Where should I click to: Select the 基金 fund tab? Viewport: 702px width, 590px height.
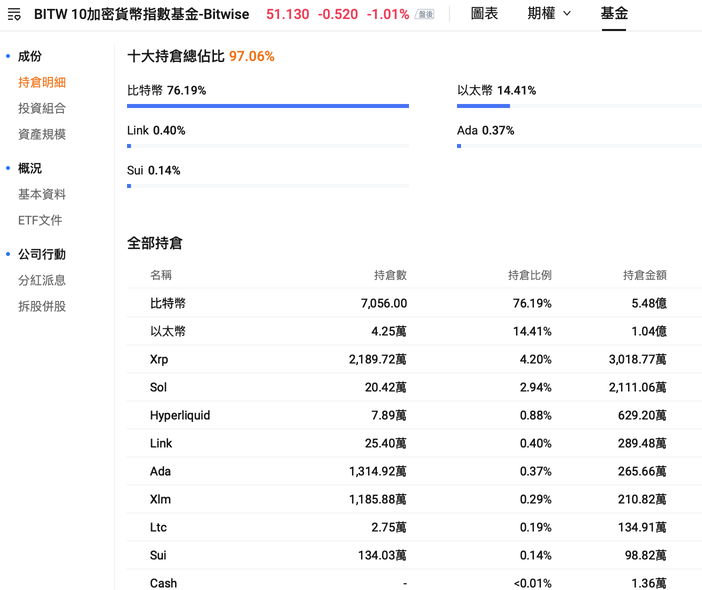[614, 13]
